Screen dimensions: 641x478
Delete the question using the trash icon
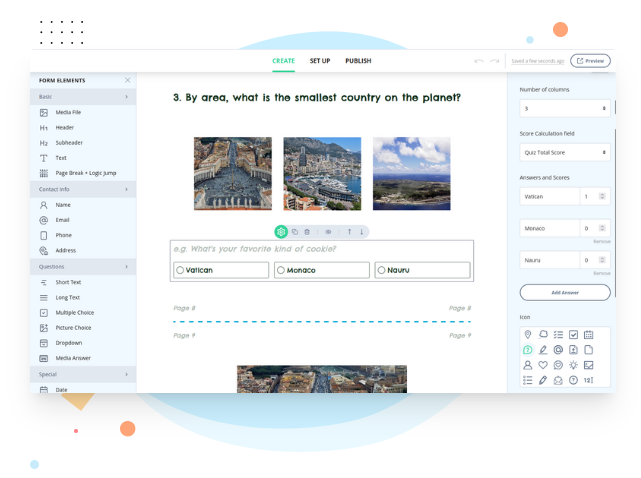click(307, 231)
